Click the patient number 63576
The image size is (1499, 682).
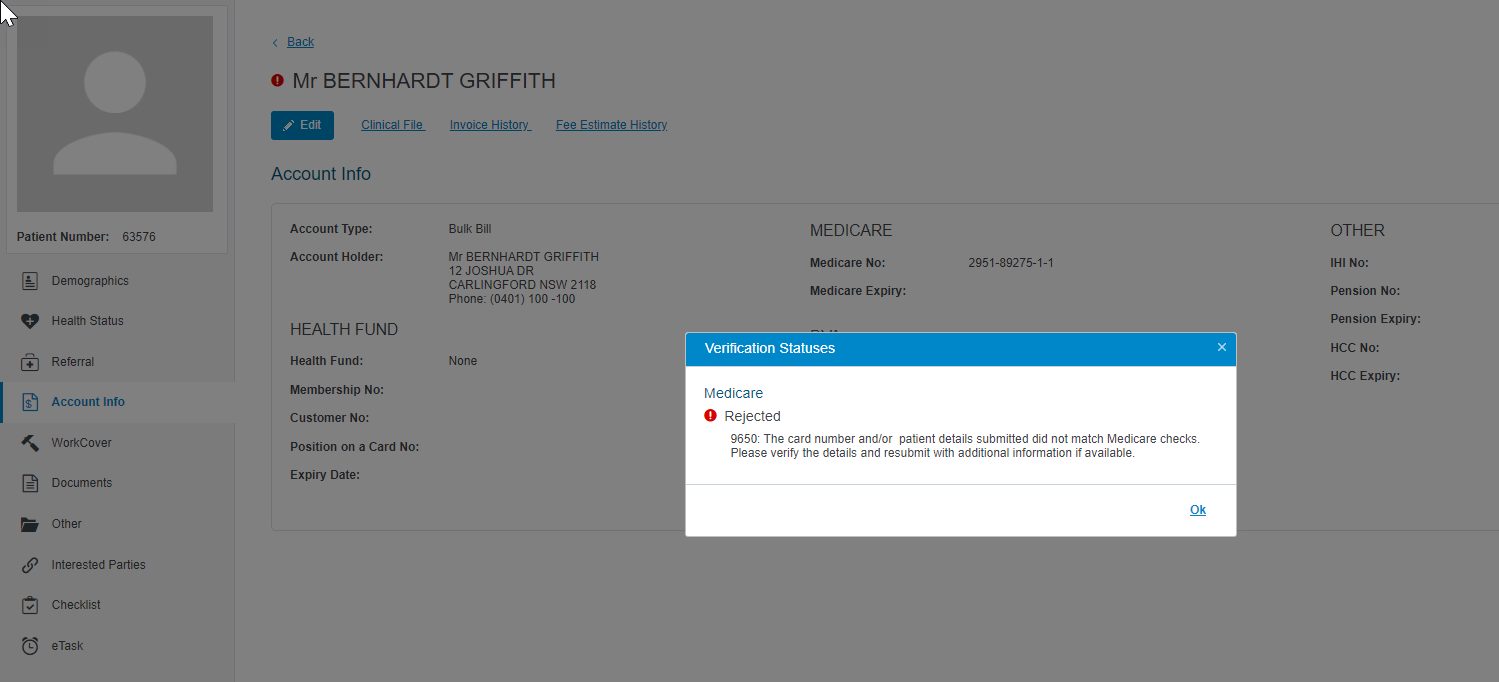(139, 237)
